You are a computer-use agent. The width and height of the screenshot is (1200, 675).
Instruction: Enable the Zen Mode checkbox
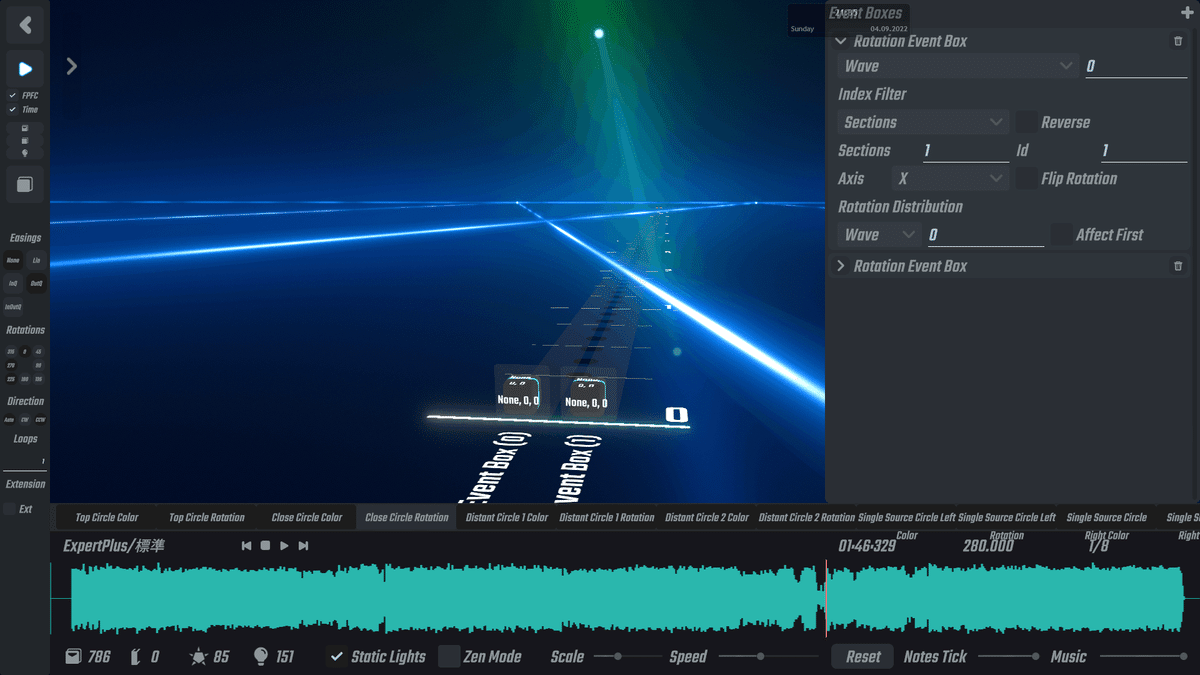[x=449, y=657]
